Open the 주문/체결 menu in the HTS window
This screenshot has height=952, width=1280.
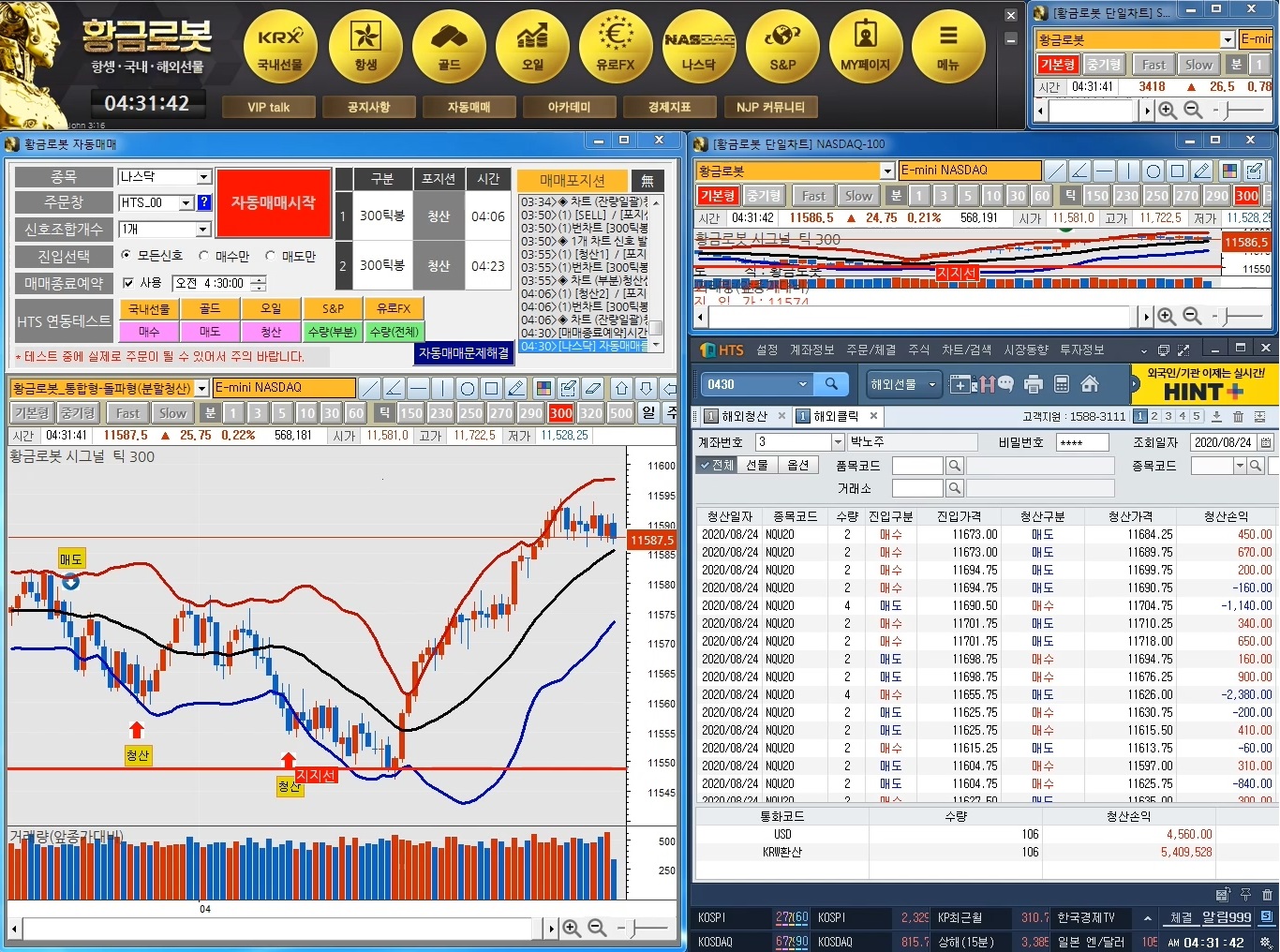point(871,350)
